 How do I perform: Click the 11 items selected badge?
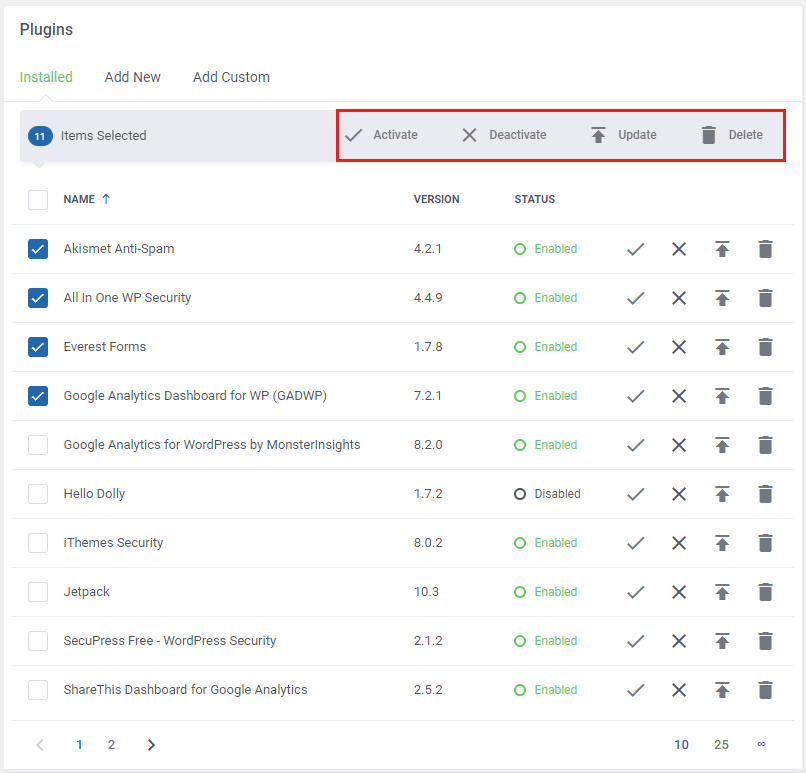click(40, 136)
